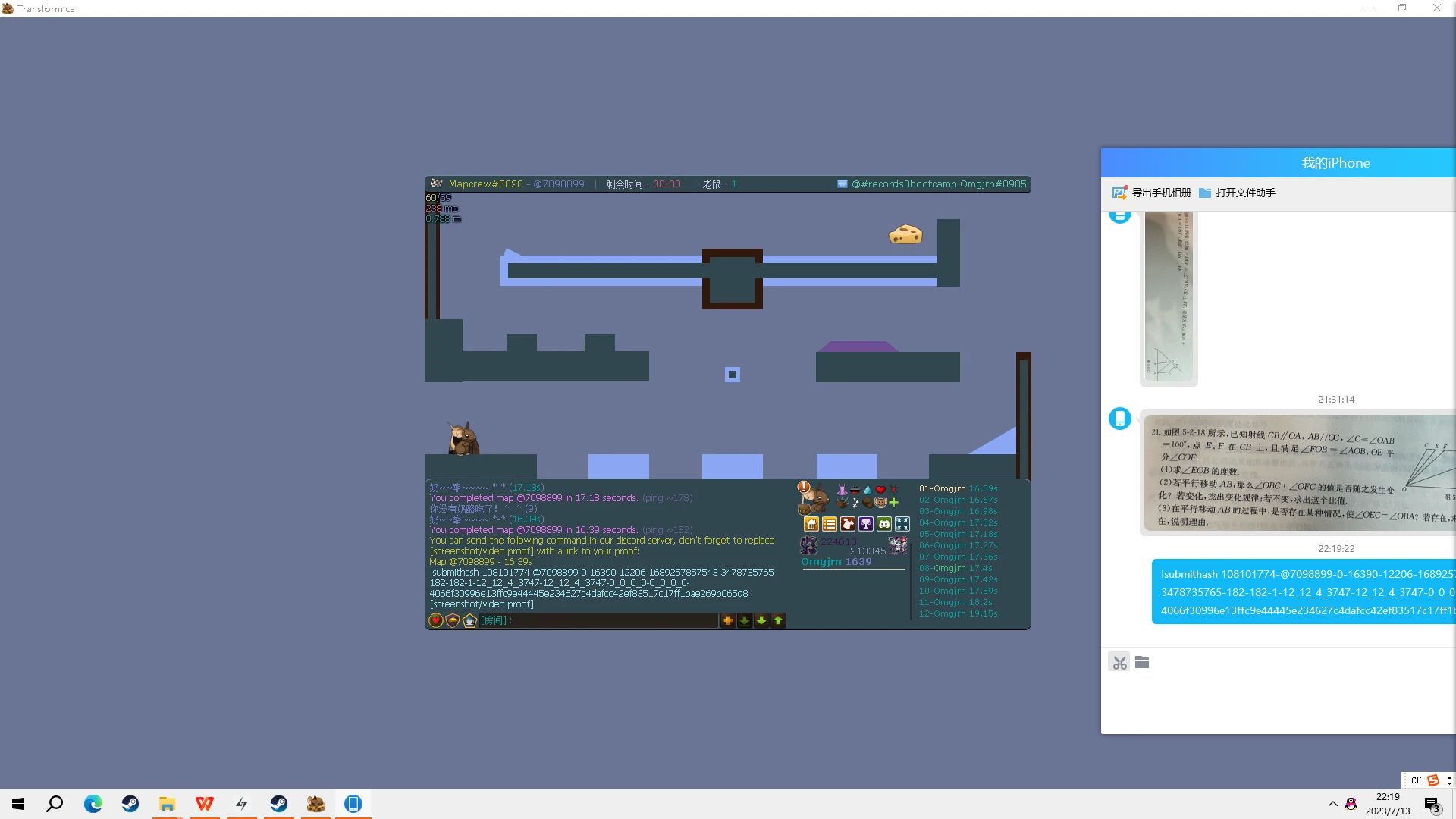
Task: Show hidden system tray icons
Action: [1332, 804]
